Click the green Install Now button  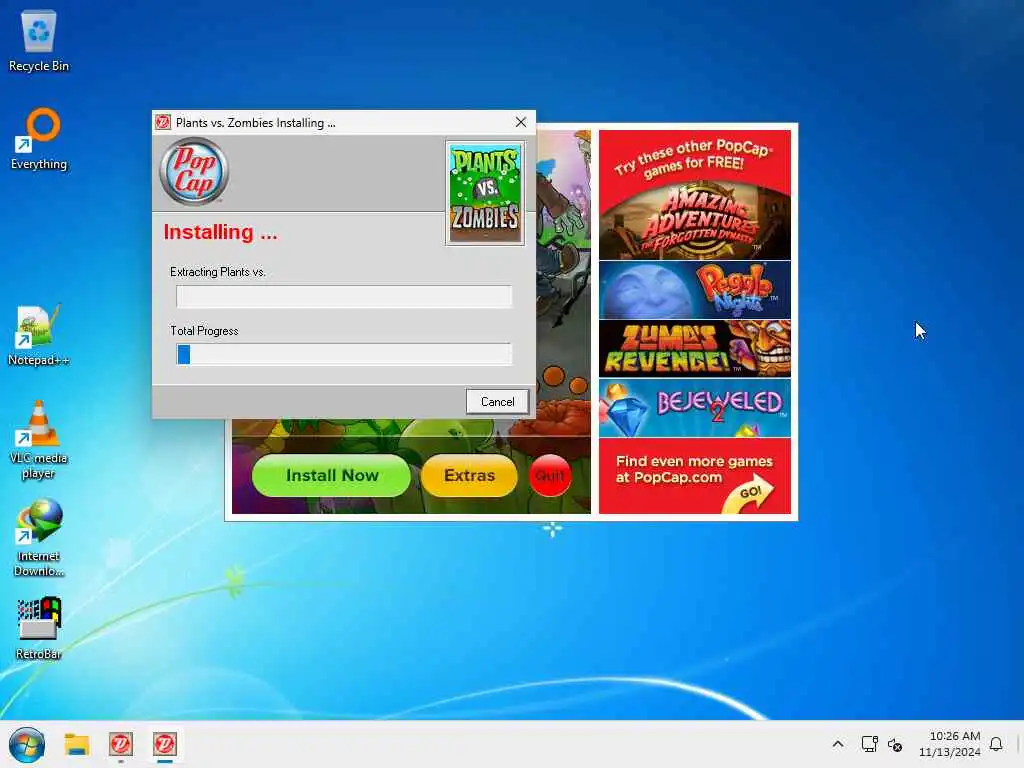point(332,475)
